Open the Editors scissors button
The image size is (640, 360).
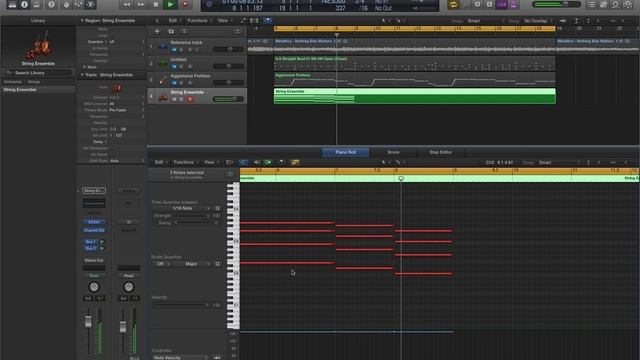90,4
